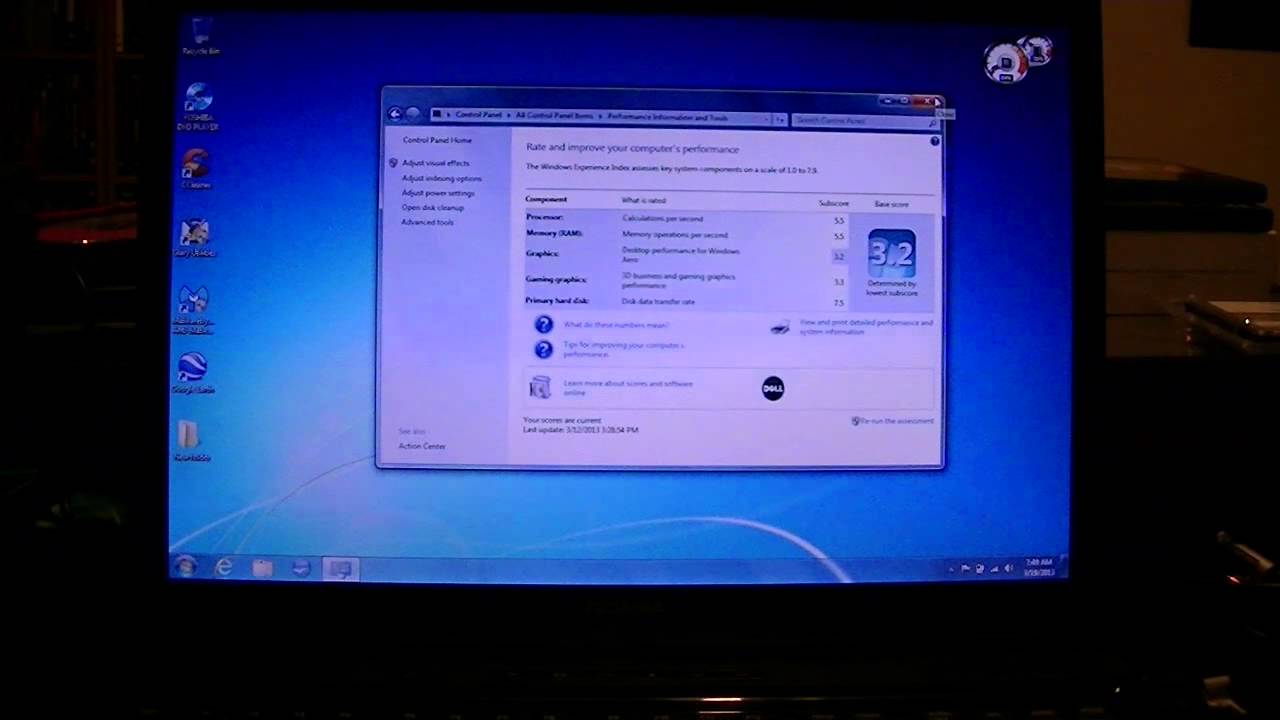Click Performance Information and Tools breadcrumb

(x=667, y=118)
